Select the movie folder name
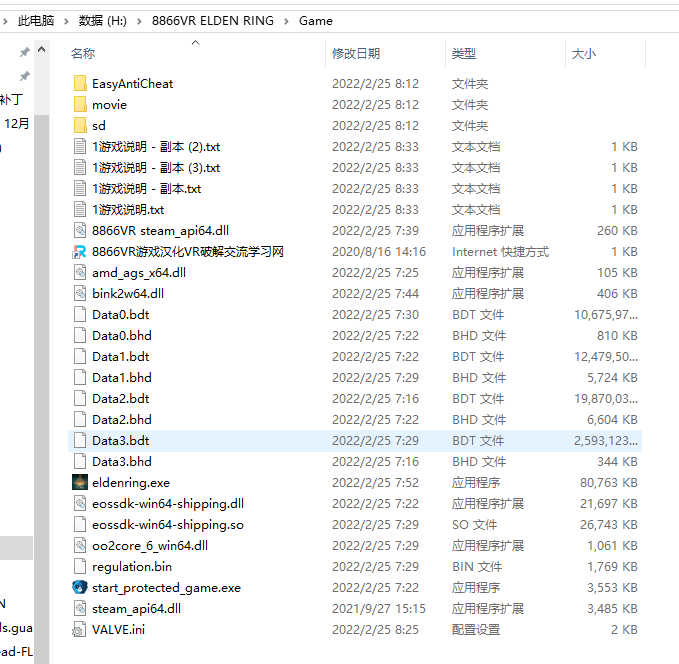 [110, 105]
